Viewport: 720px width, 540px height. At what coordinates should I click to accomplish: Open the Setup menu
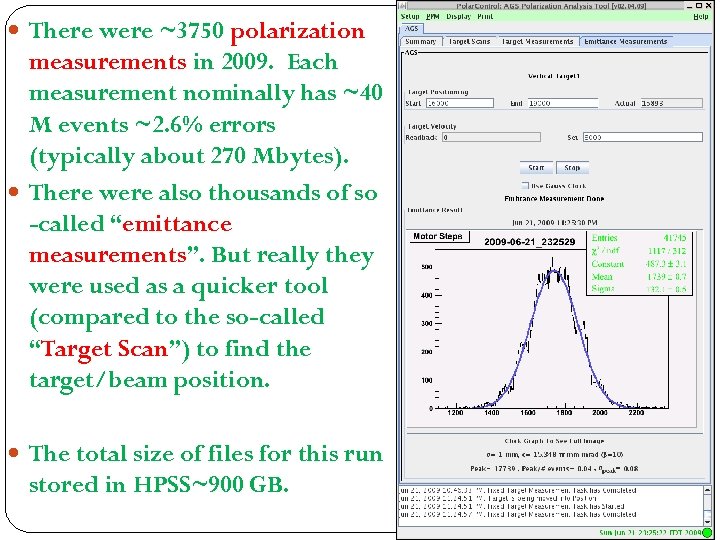pyautogui.click(x=410, y=17)
